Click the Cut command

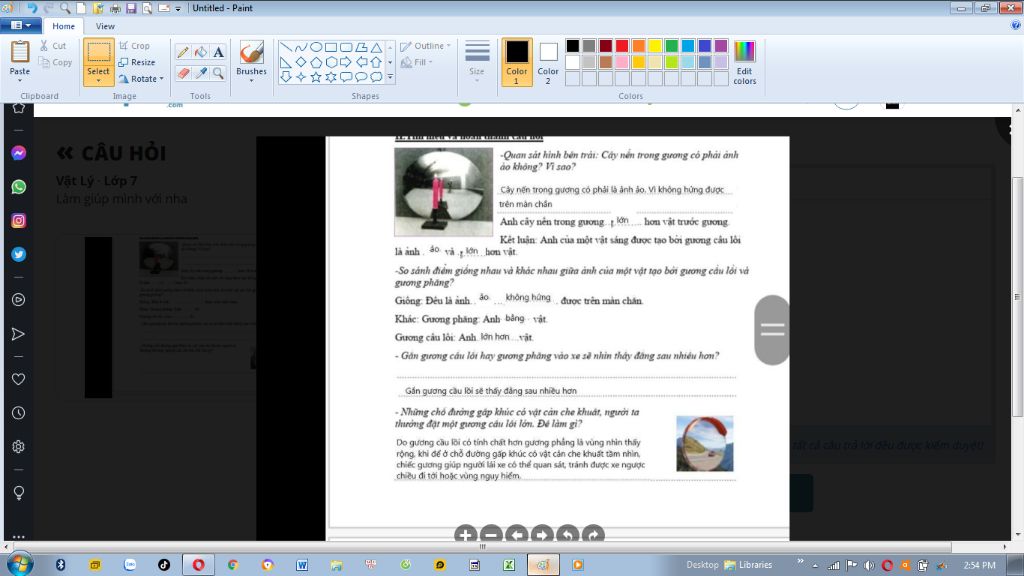tap(52, 46)
